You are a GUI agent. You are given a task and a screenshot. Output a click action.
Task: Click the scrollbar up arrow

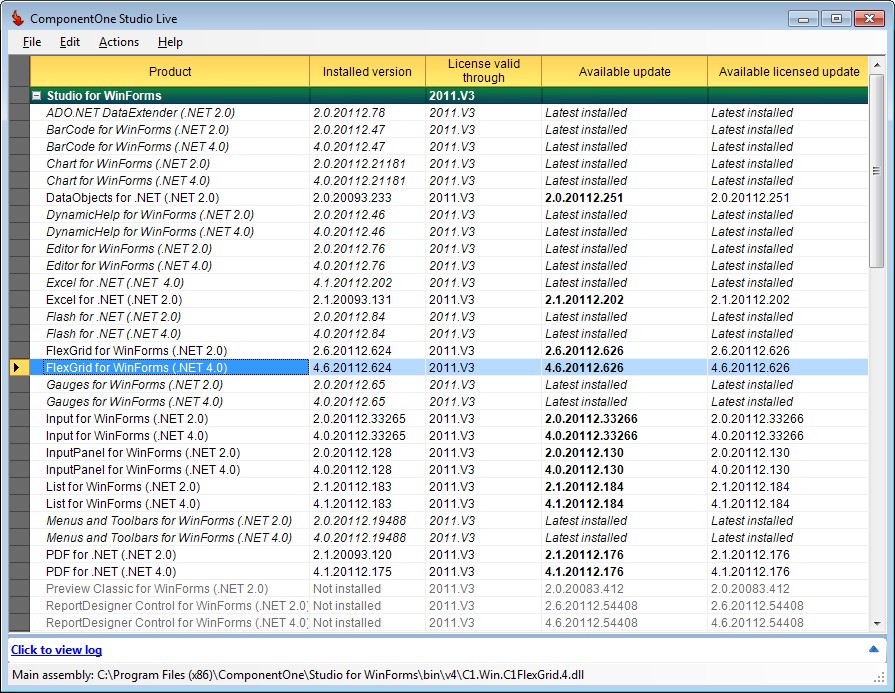(877, 64)
